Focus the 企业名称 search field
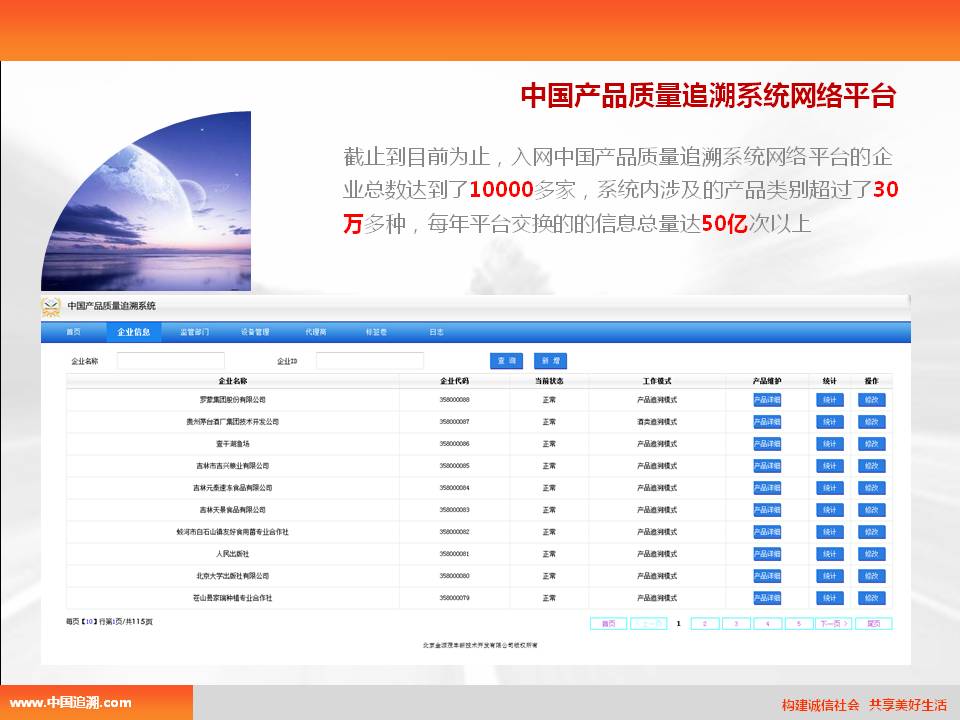This screenshot has height=720, width=960. 171,361
